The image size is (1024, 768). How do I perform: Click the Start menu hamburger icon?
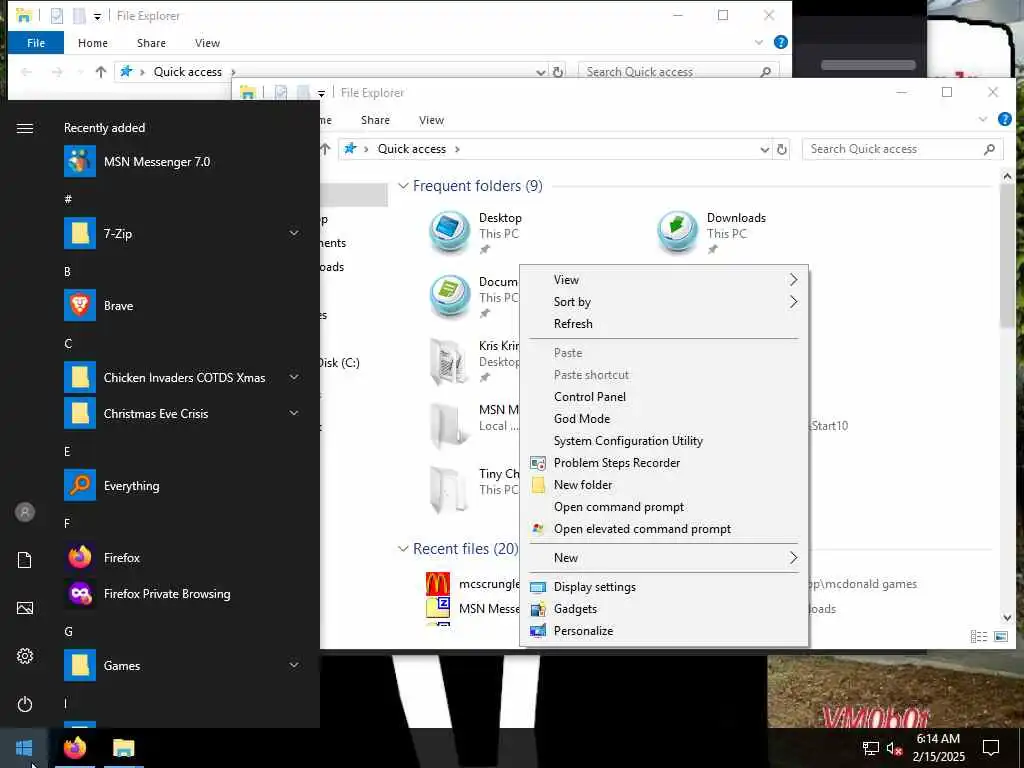tap(25, 128)
